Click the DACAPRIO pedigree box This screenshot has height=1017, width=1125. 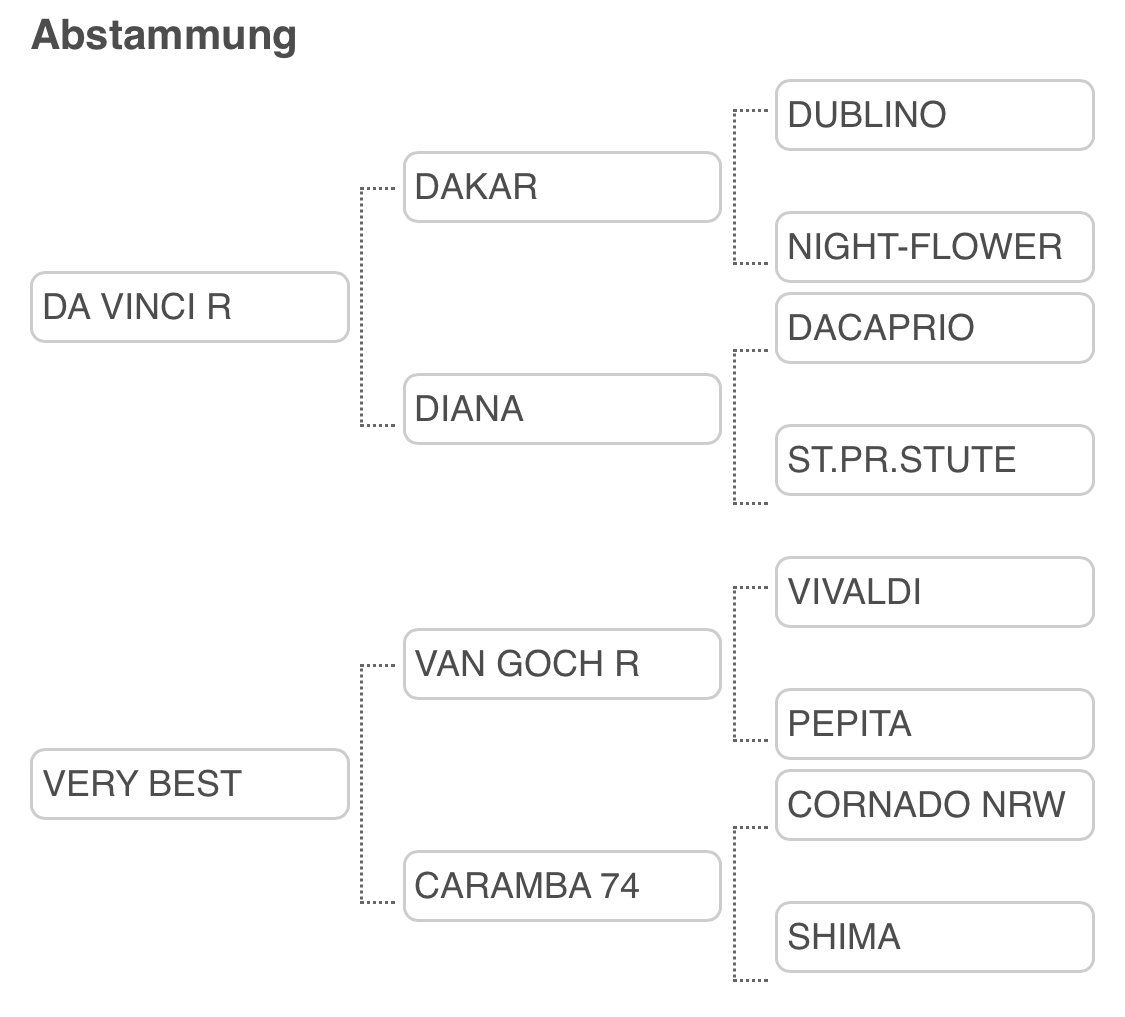pos(934,328)
